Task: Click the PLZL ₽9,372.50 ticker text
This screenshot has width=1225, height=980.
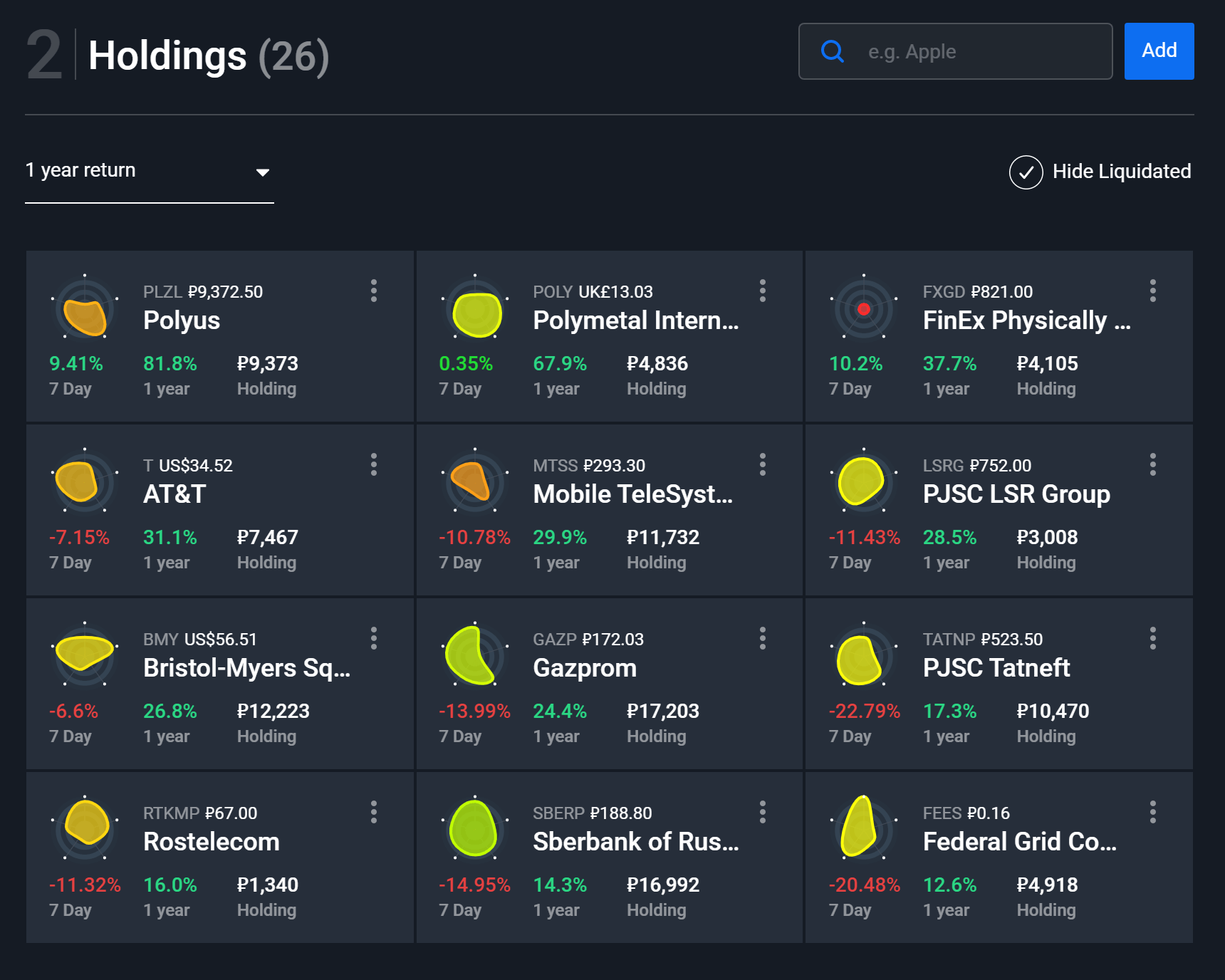Action: coord(203,292)
